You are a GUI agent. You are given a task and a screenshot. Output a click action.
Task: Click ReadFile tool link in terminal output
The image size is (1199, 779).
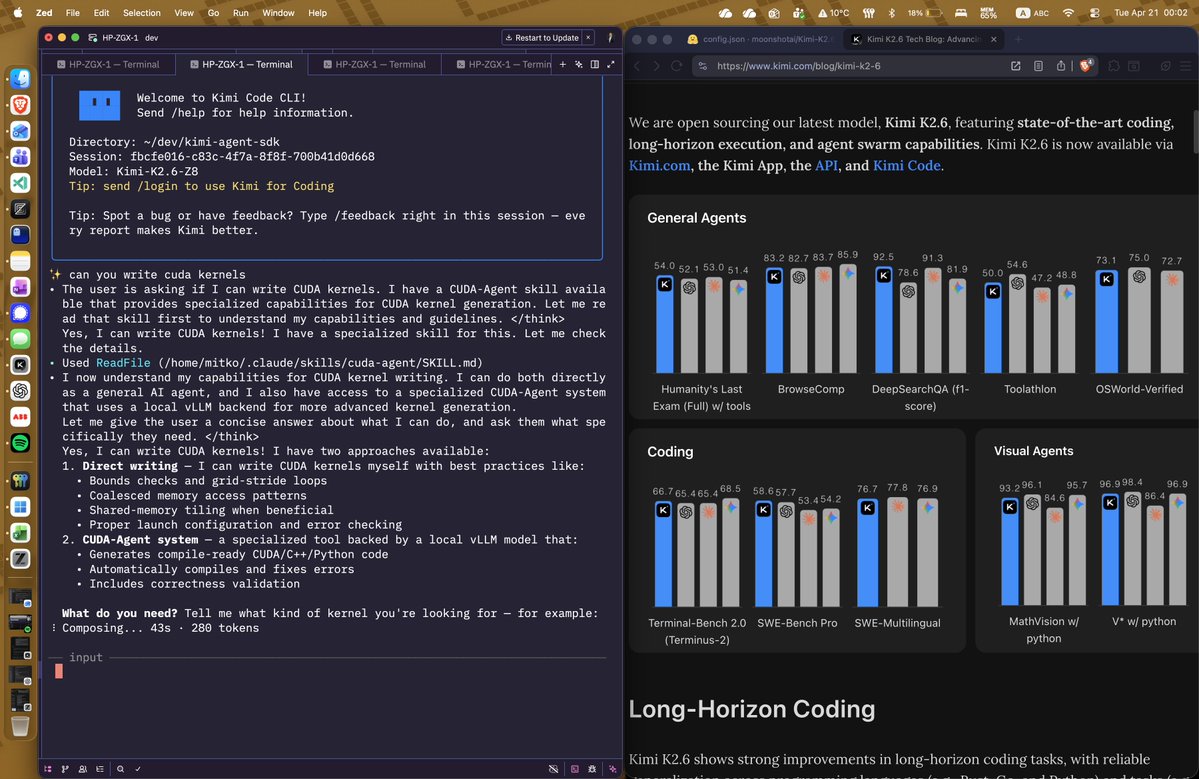[x=123, y=362]
